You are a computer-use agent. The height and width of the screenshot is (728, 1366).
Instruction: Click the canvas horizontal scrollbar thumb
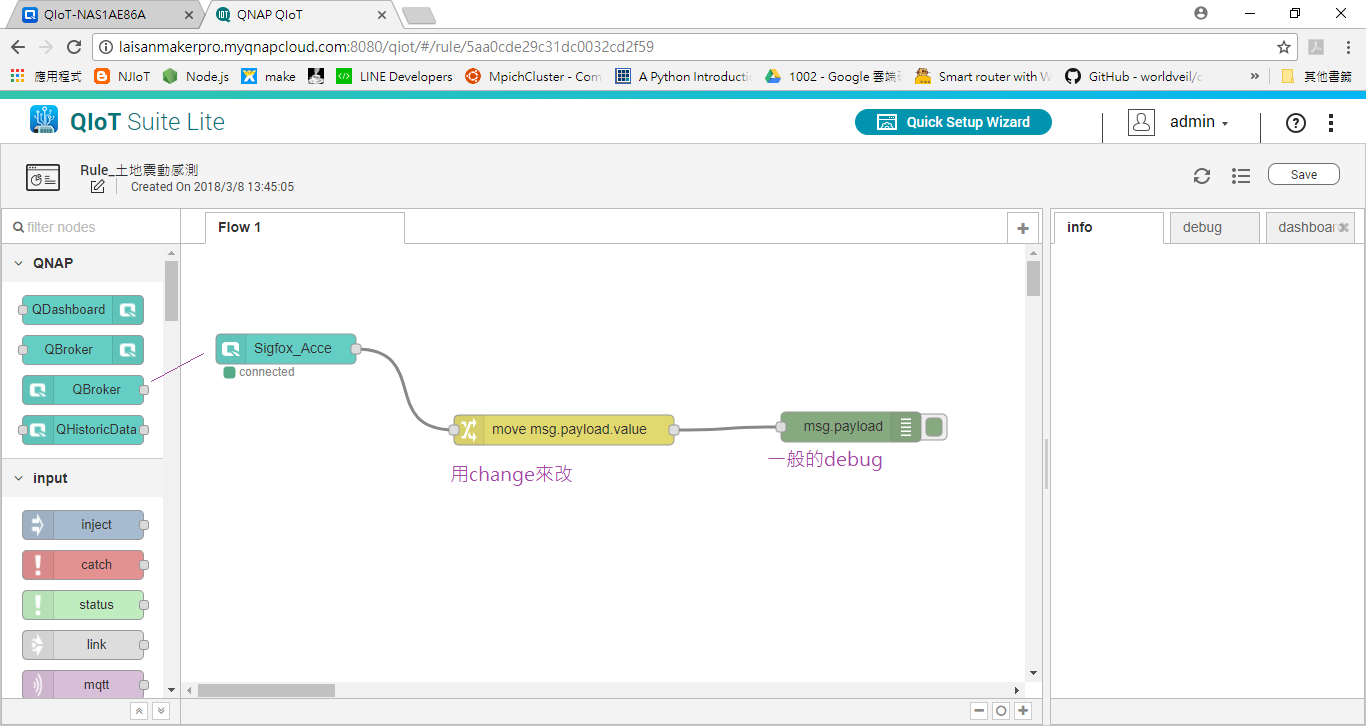tap(266, 690)
